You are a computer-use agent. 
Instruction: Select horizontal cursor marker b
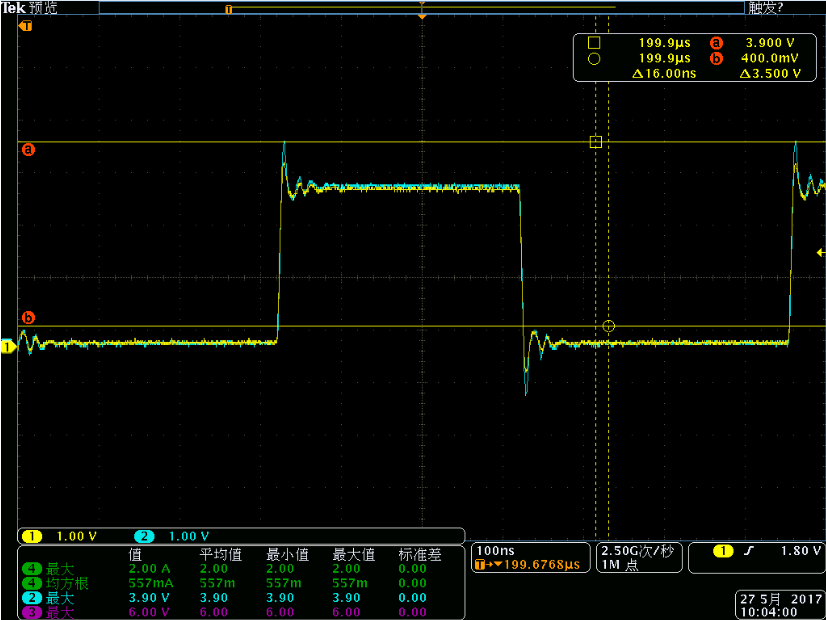click(x=28, y=318)
